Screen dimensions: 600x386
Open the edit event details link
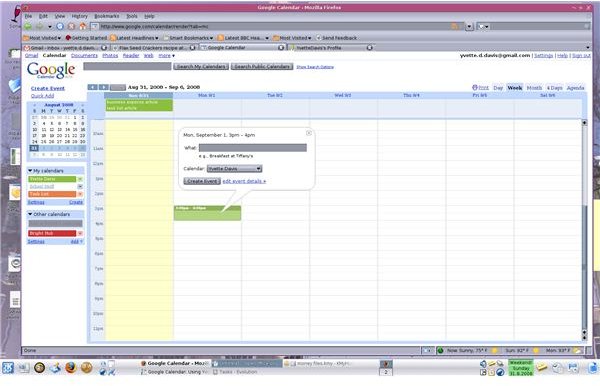244,181
